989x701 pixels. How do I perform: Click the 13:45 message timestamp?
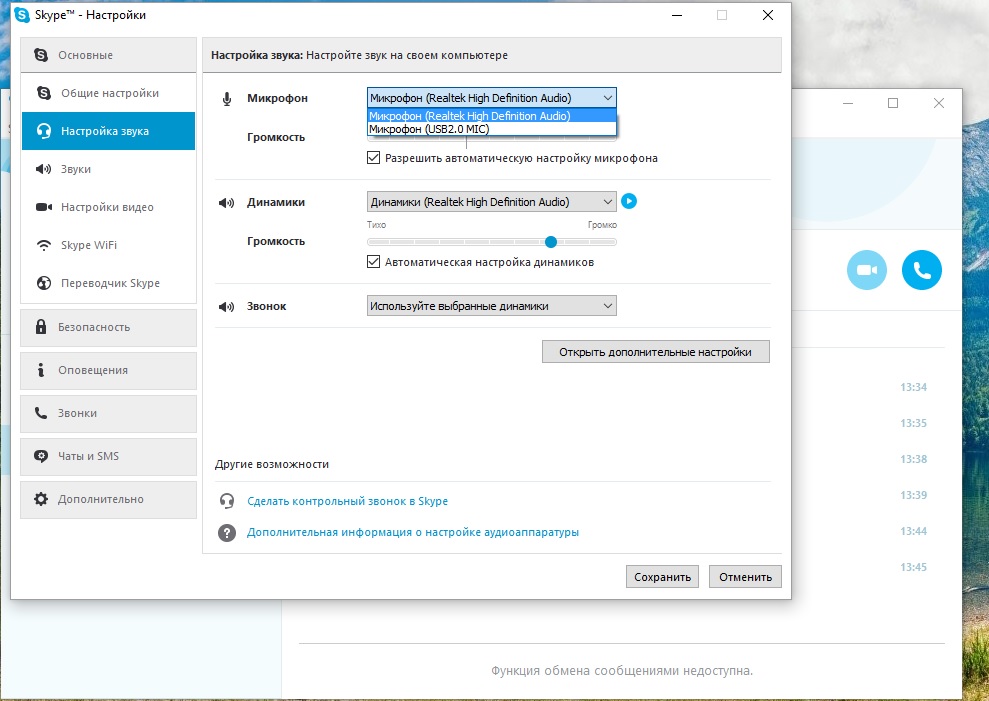pyautogui.click(x=913, y=567)
